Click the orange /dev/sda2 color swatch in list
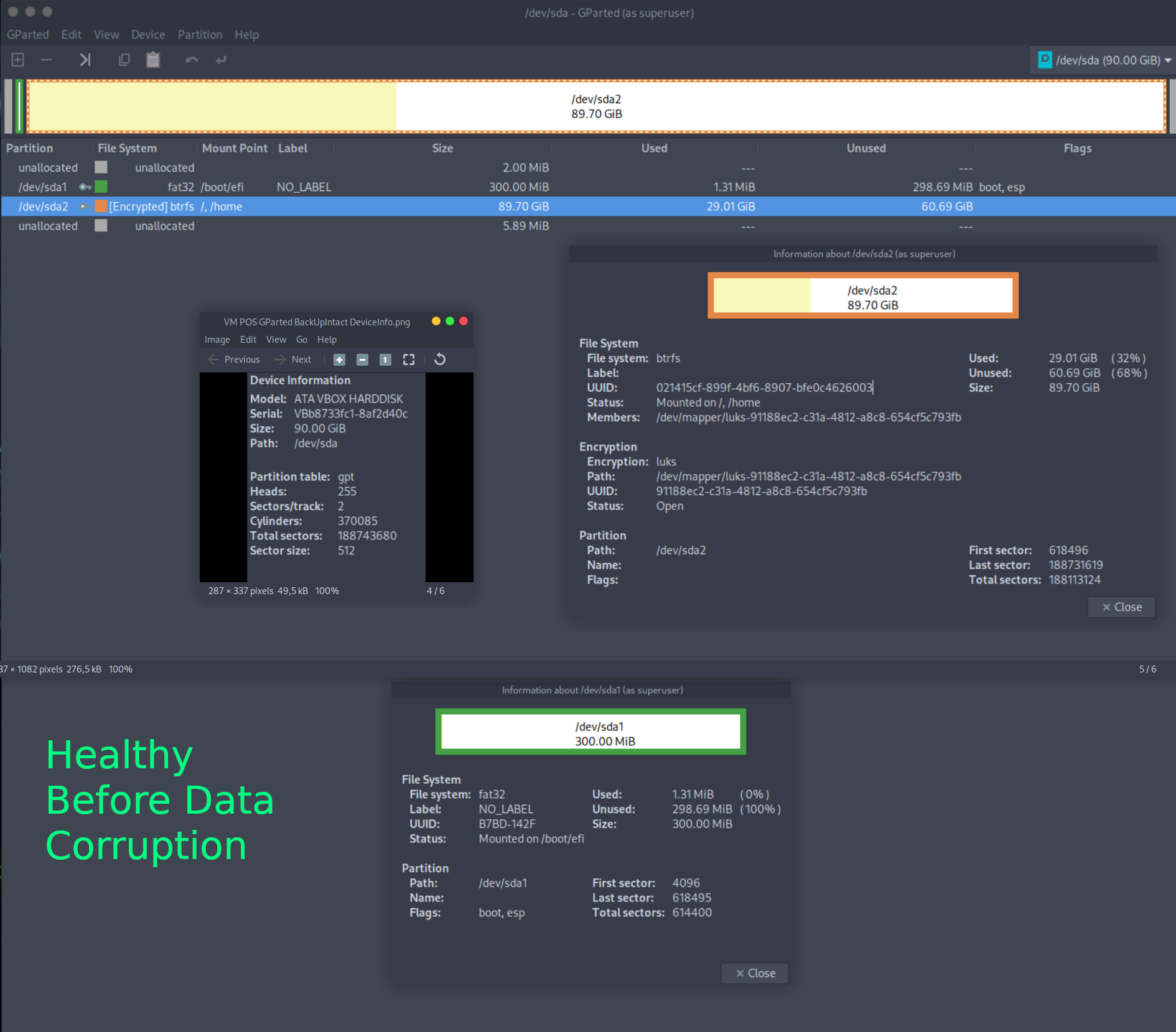 tap(101, 207)
